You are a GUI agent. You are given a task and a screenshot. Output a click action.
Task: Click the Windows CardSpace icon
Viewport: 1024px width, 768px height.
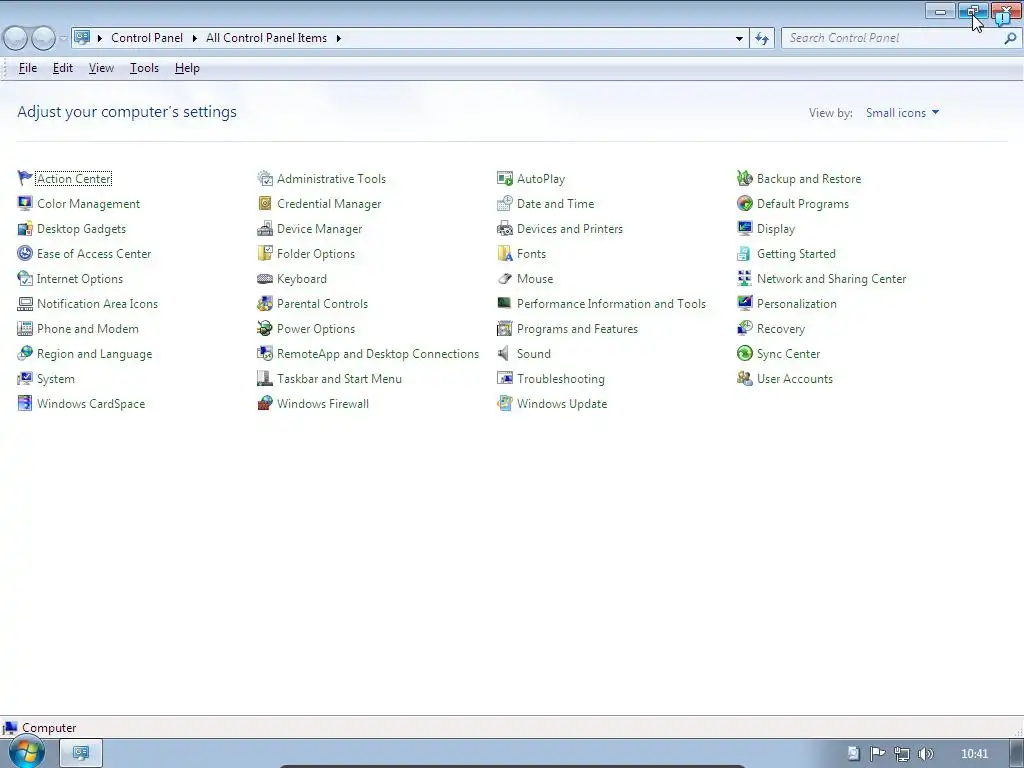25,404
